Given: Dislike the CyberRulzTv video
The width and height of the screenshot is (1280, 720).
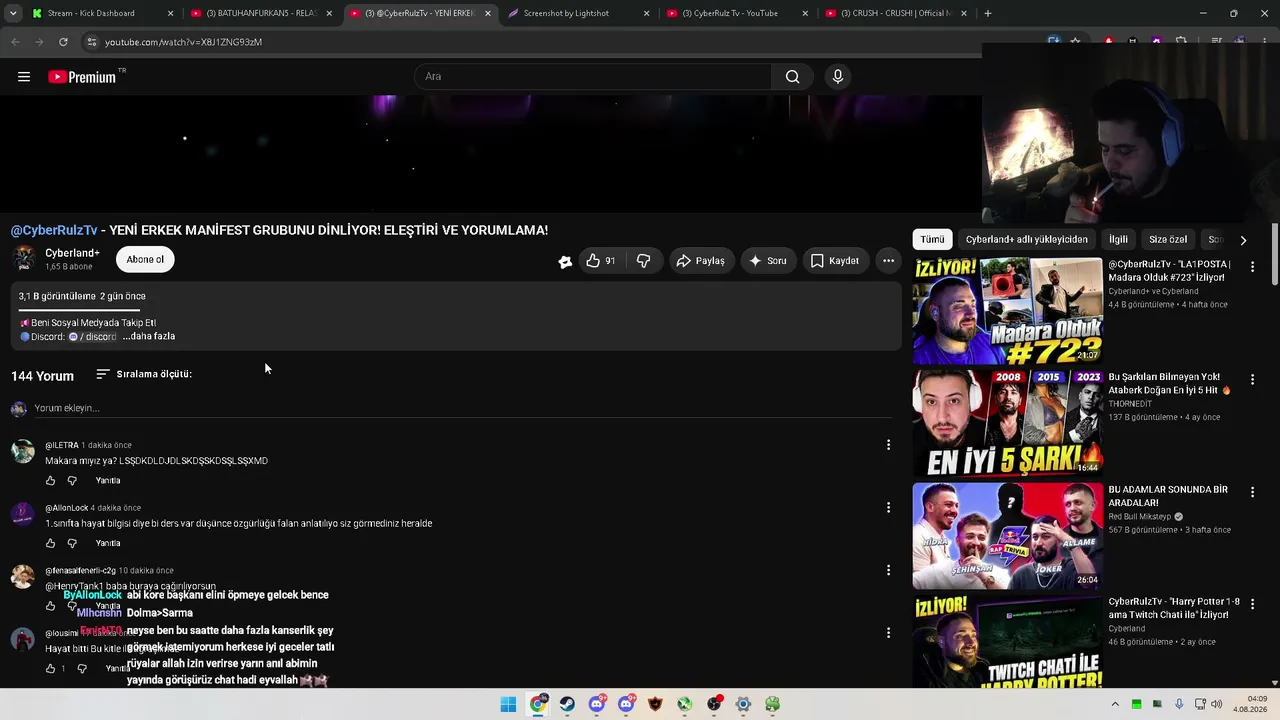Looking at the screenshot, I should (643, 261).
